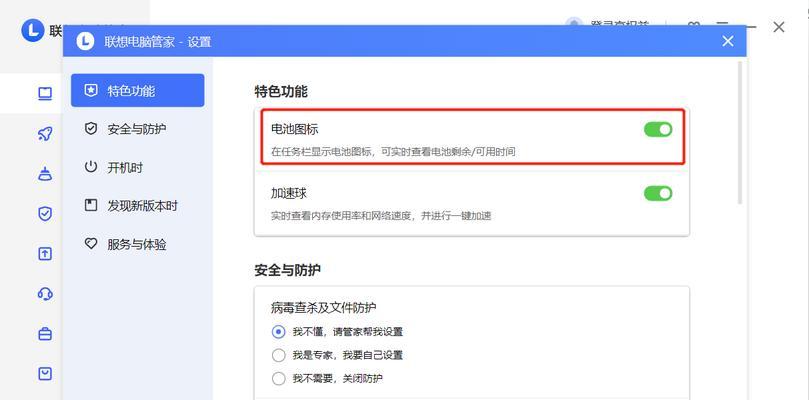
Task: Click the 电池图标 setting title
Action: coord(295,129)
